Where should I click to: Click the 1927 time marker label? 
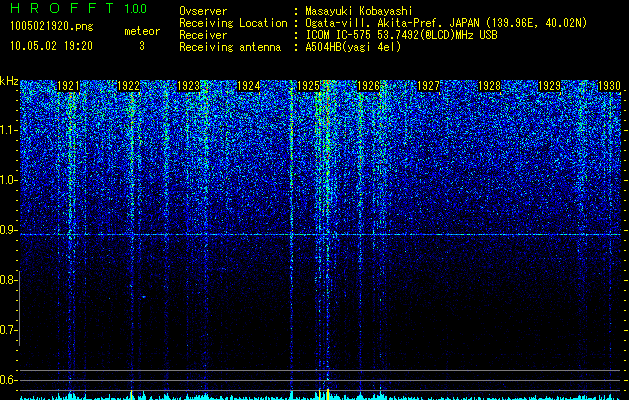429,86
